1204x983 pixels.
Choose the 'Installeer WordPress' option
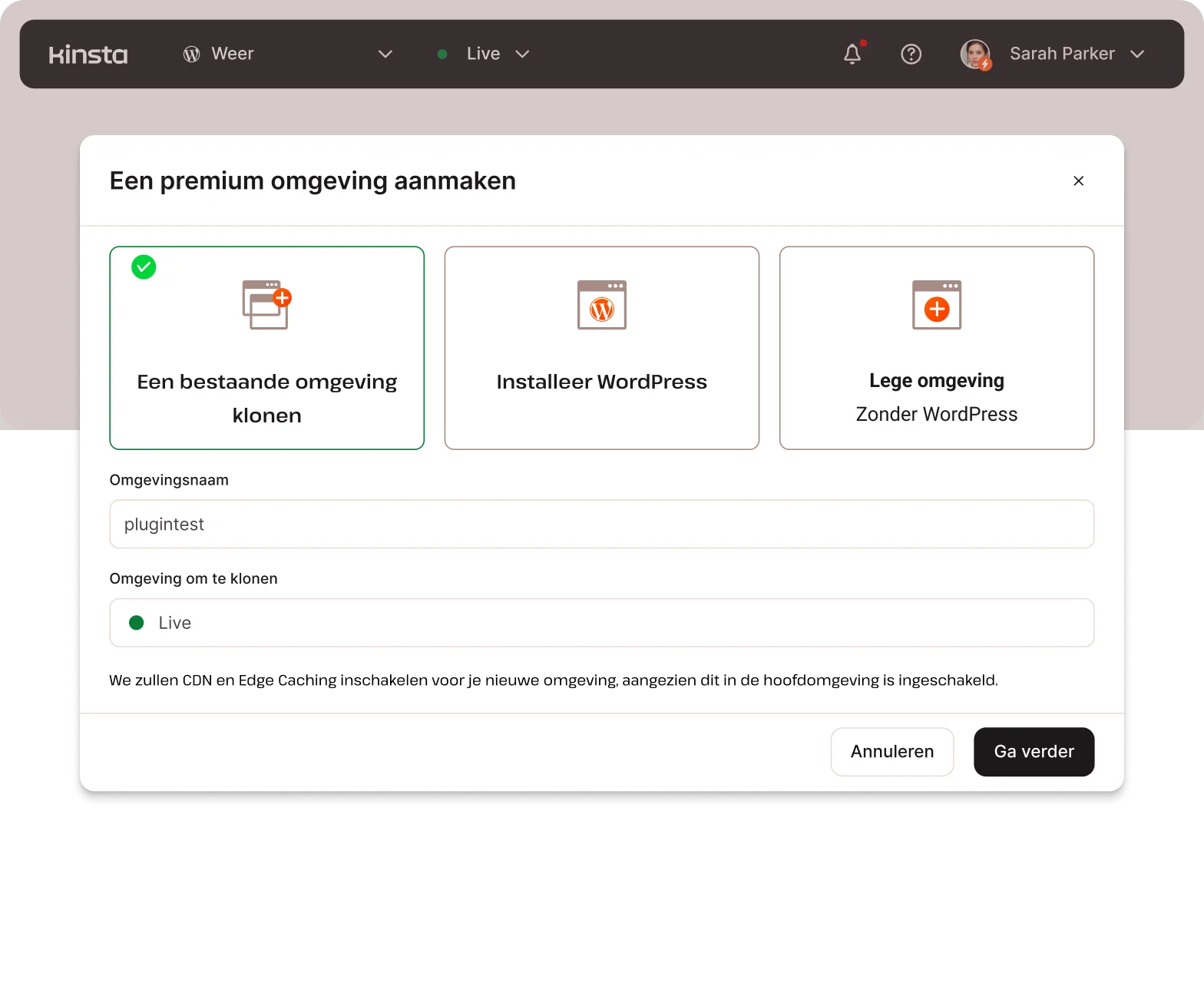click(601, 382)
